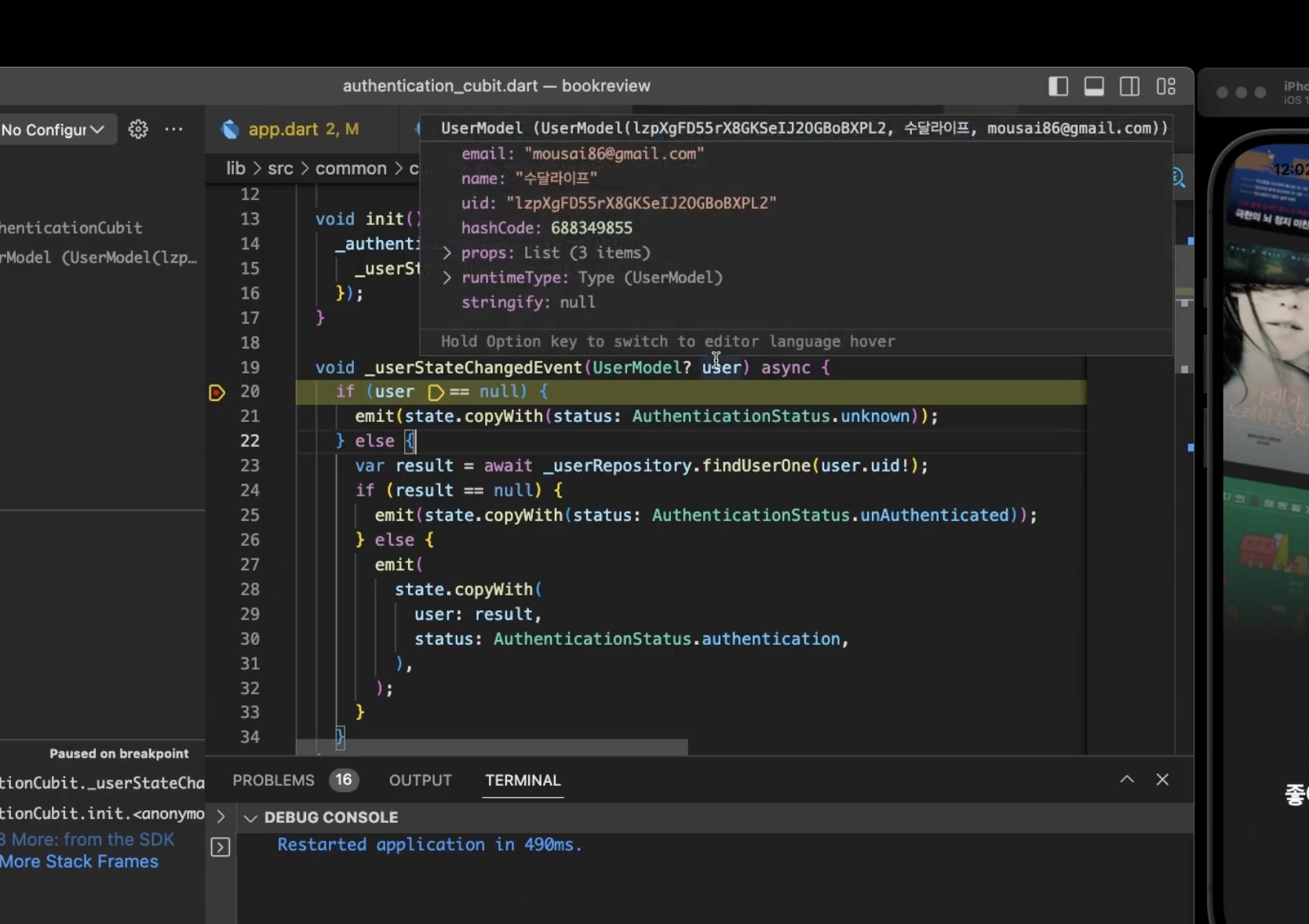Toggle the secondary side bar layout icon
This screenshot has height=924, width=1309.
click(1129, 86)
